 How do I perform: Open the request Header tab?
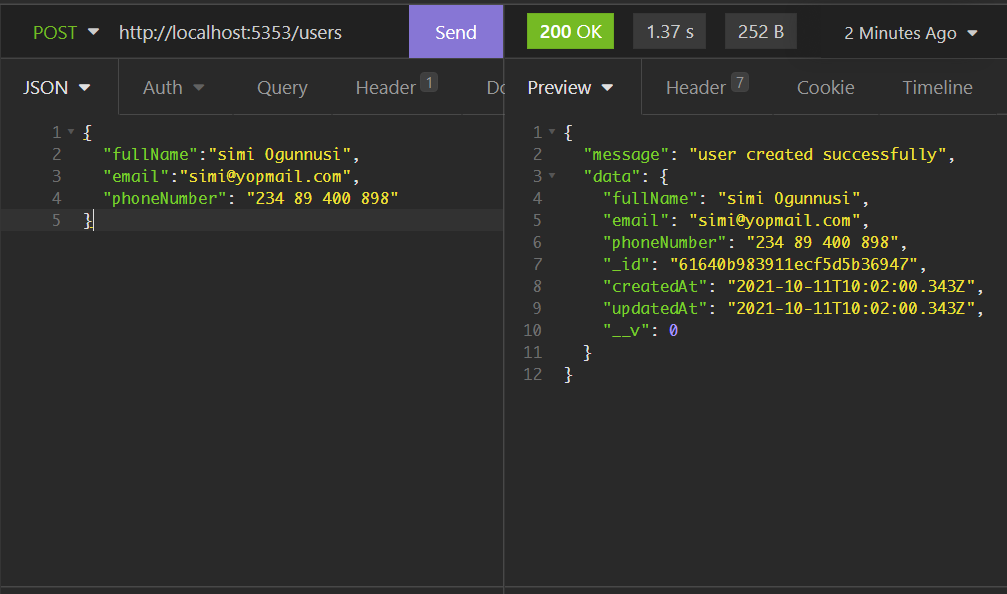pos(396,86)
